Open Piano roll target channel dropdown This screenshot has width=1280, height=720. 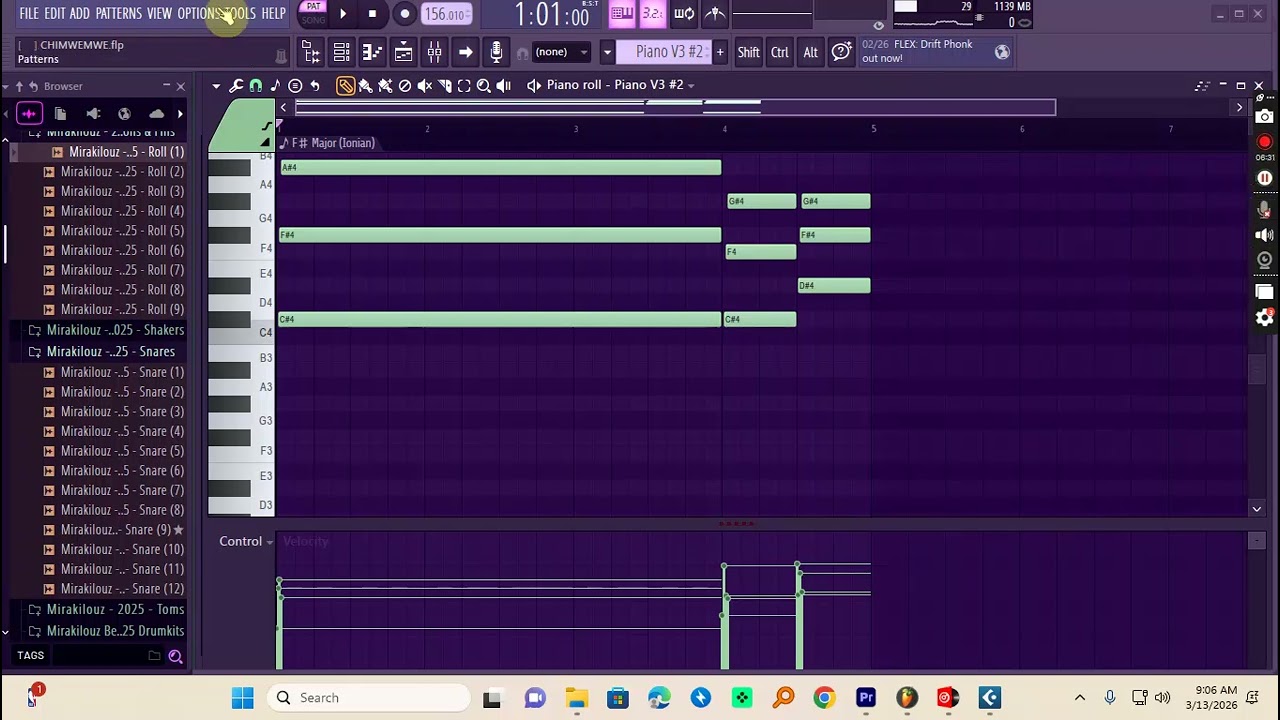click(690, 86)
